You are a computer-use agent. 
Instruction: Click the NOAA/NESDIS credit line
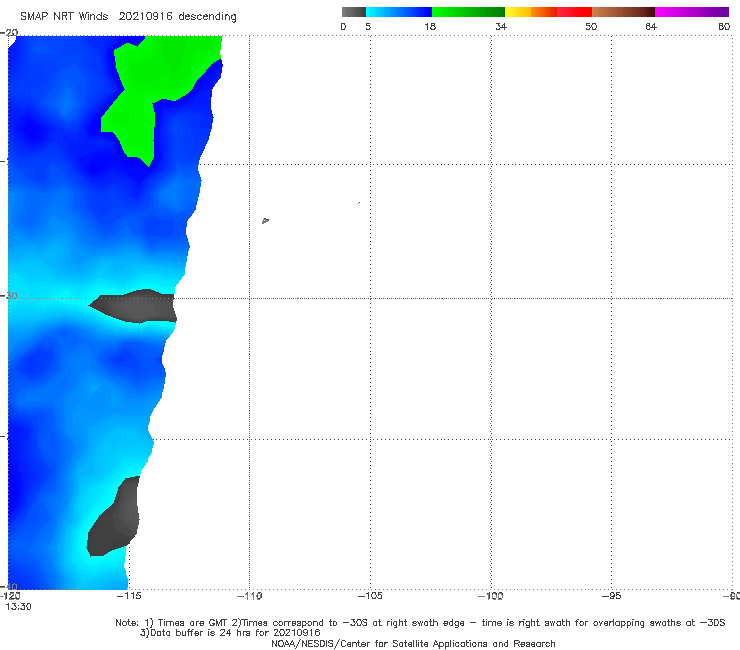point(413,643)
